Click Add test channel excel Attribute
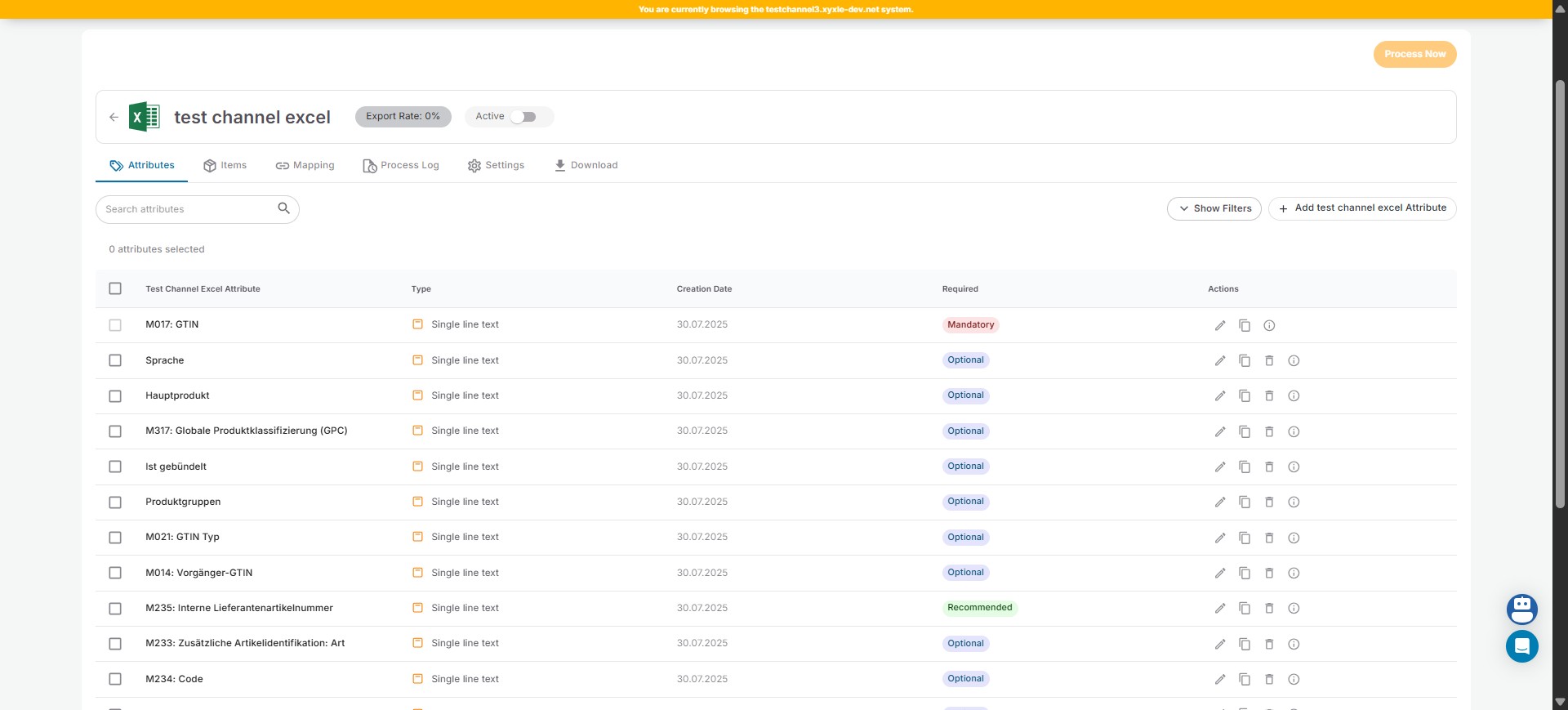The width and height of the screenshot is (1568, 710). (1361, 208)
